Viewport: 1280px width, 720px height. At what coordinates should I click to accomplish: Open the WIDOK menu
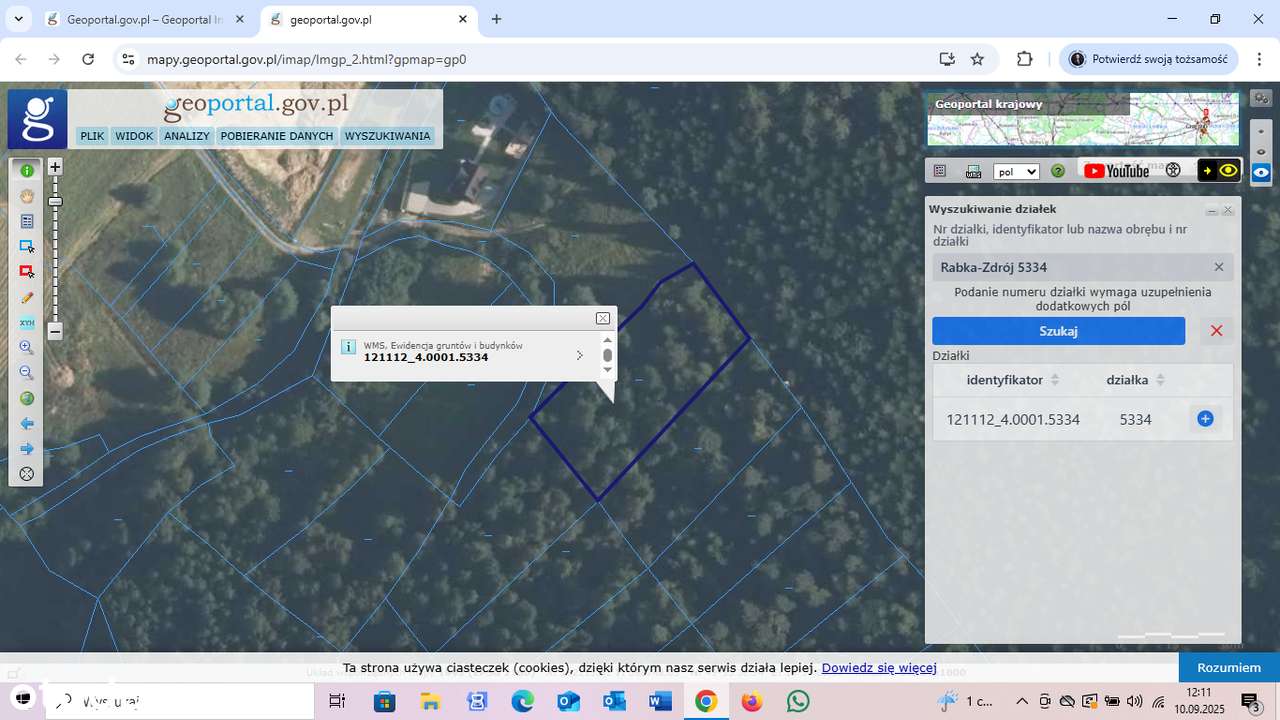134,136
